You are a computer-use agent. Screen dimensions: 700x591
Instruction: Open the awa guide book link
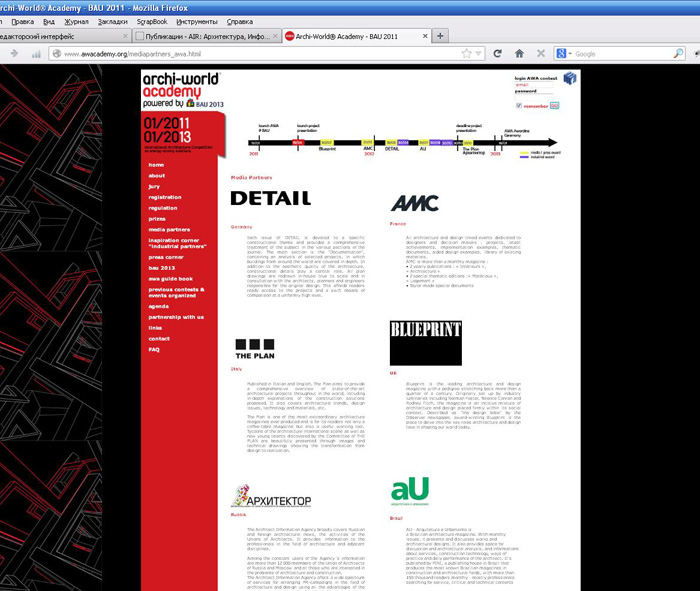[x=171, y=279]
